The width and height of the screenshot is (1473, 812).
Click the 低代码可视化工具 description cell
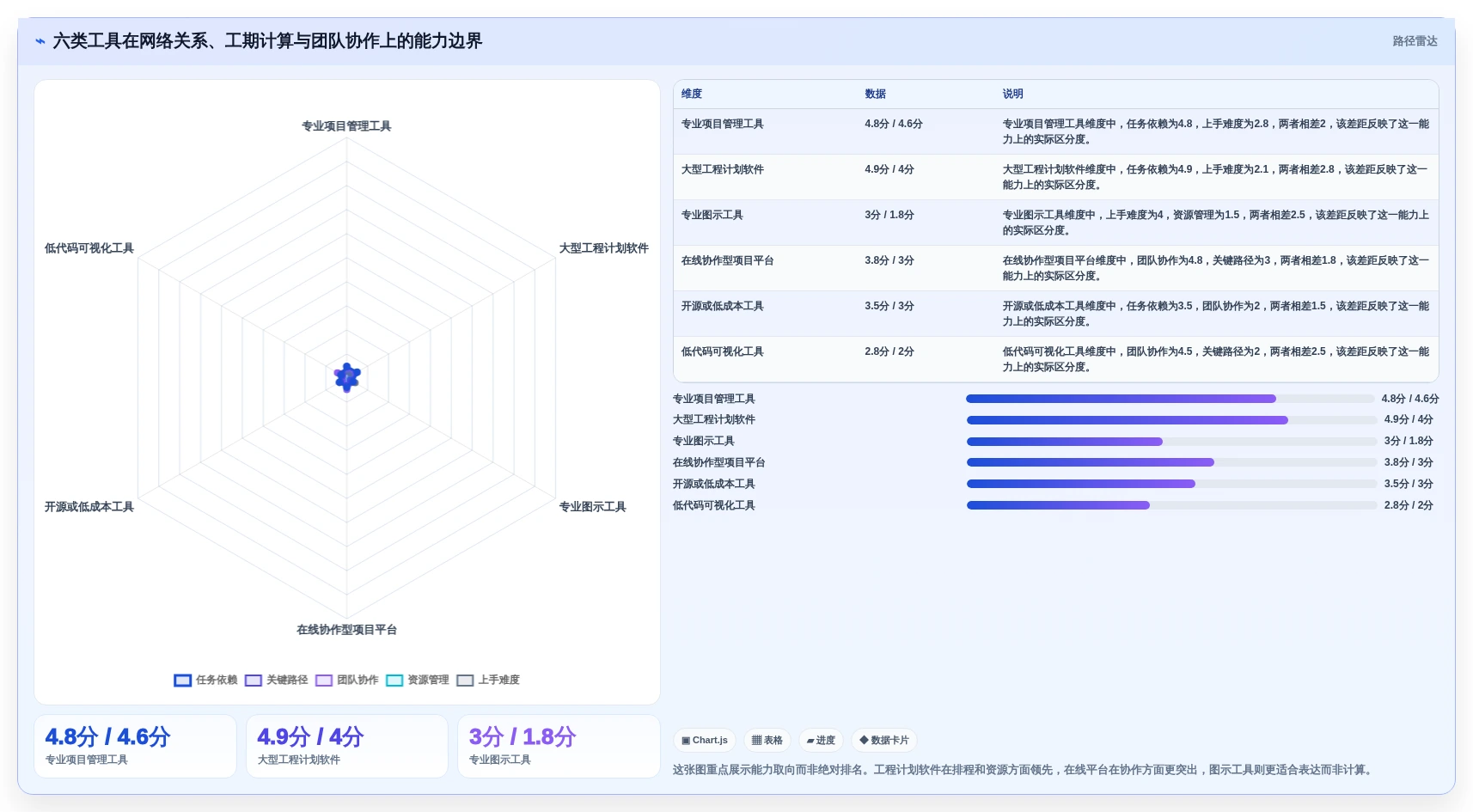pyautogui.click(x=1216, y=359)
